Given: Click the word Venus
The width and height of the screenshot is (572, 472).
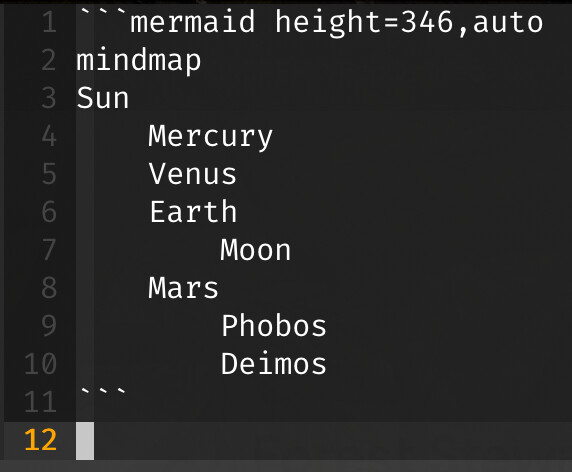Looking at the screenshot, I should pyautogui.click(x=193, y=174).
